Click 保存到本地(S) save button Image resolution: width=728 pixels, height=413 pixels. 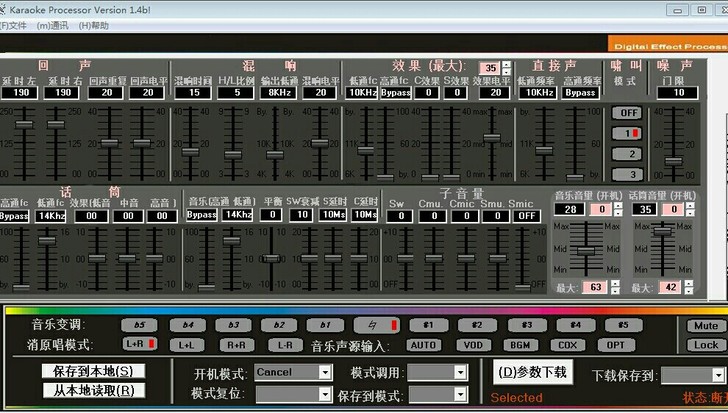point(93,371)
